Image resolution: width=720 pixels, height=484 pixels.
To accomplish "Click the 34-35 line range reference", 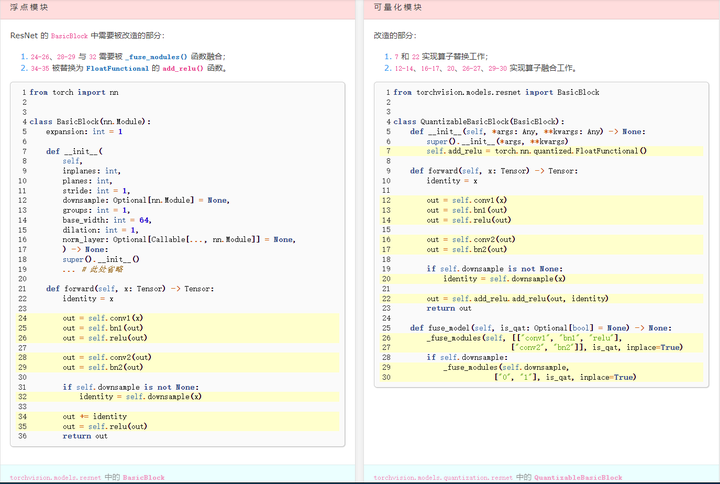I will 41,69.
